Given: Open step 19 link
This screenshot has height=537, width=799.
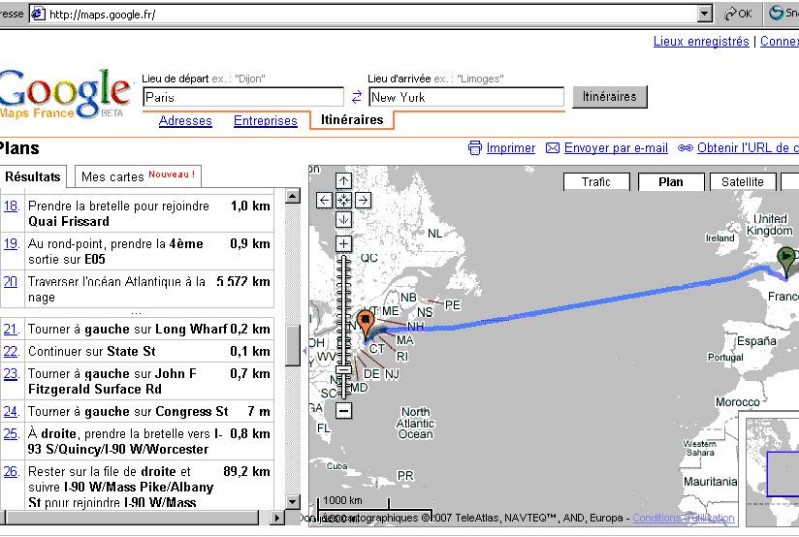Looking at the screenshot, I should tap(11, 244).
